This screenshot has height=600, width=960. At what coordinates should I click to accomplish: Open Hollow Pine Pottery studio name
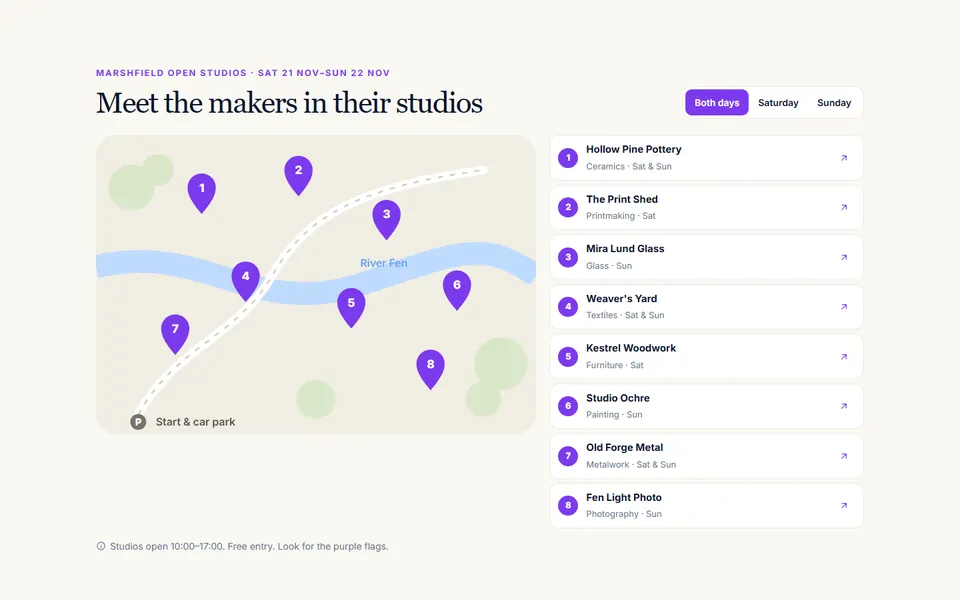click(x=634, y=149)
